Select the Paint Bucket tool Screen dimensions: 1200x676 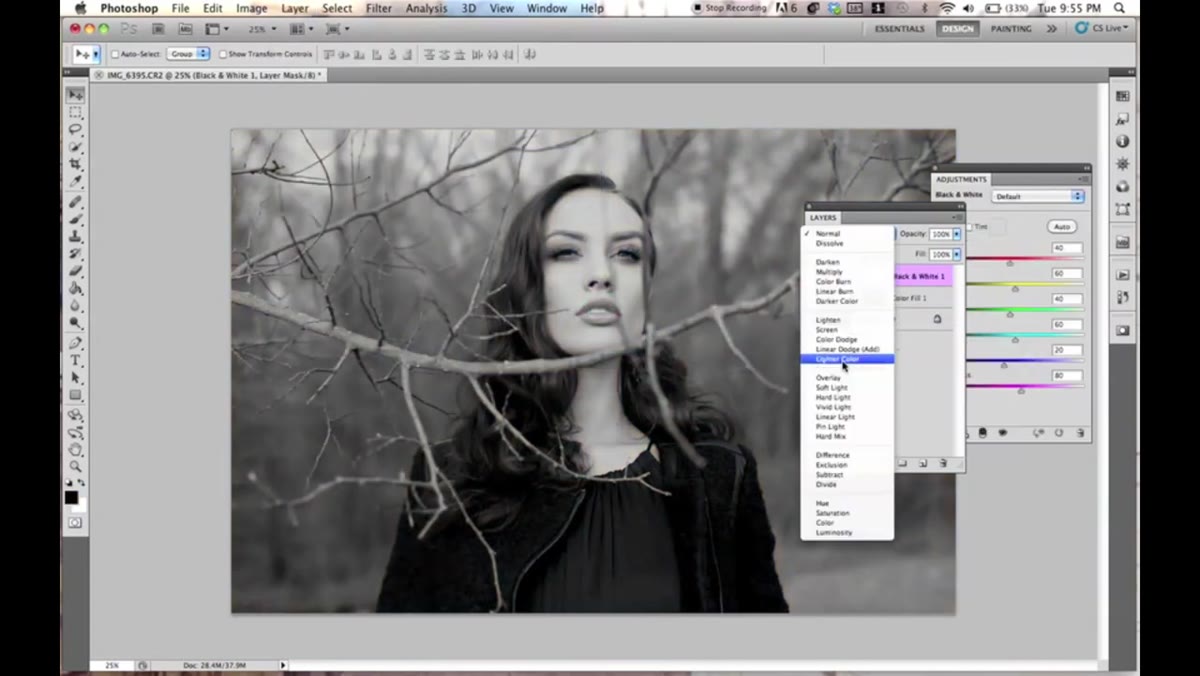pyautogui.click(x=76, y=288)
